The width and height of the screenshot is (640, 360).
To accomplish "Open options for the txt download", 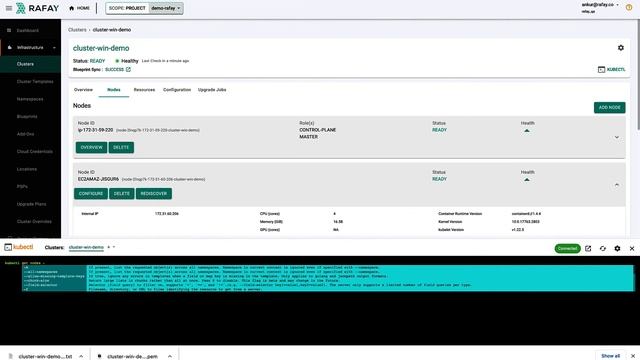I will tap(81, 356).
